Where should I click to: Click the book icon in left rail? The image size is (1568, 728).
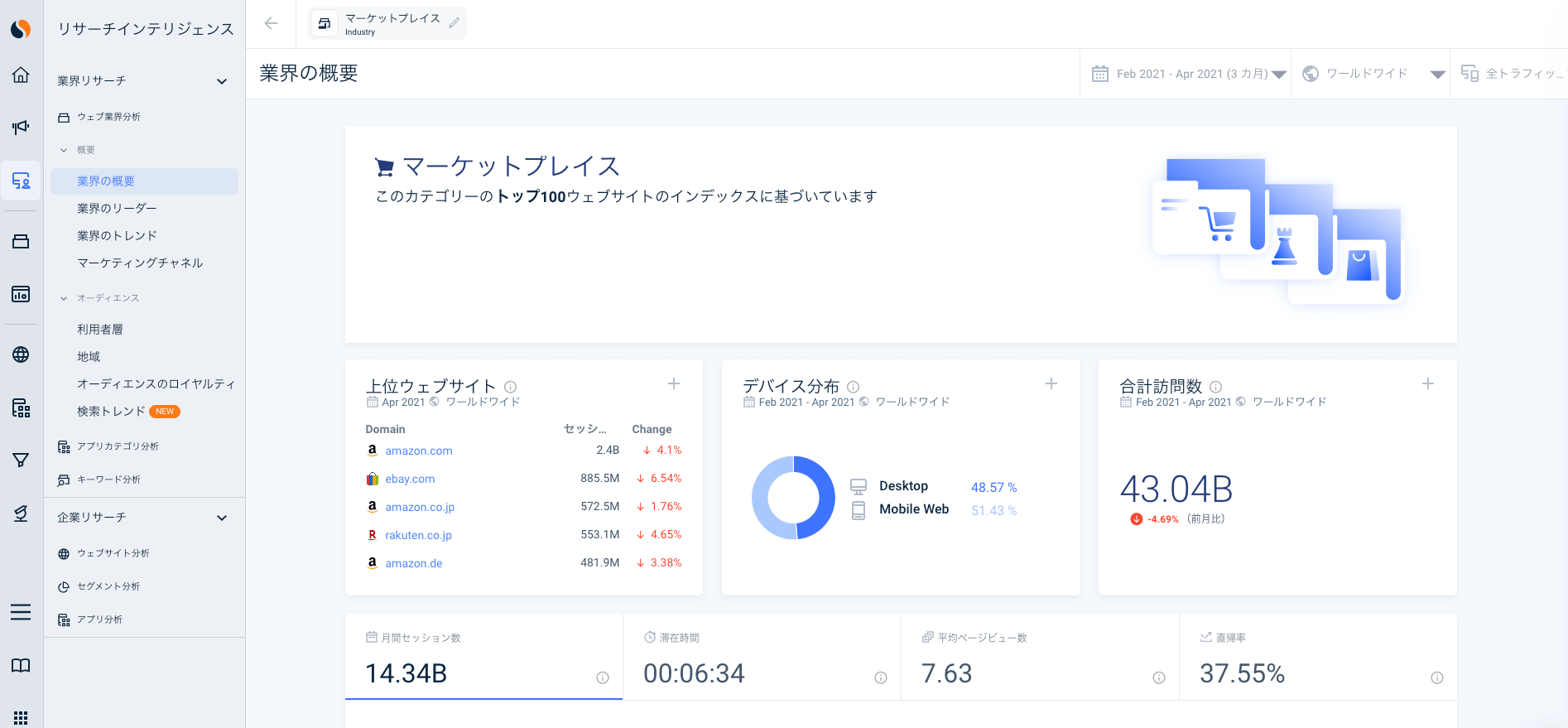pos(21,666)
